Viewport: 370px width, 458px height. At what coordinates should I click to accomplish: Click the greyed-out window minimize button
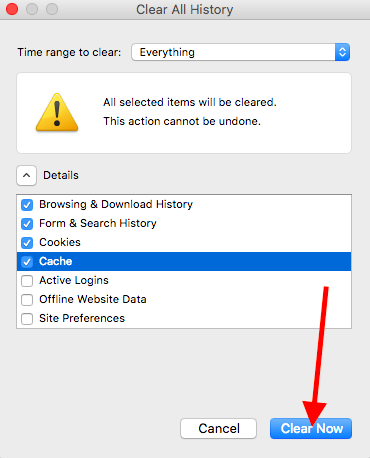click(x=32, y=9)
